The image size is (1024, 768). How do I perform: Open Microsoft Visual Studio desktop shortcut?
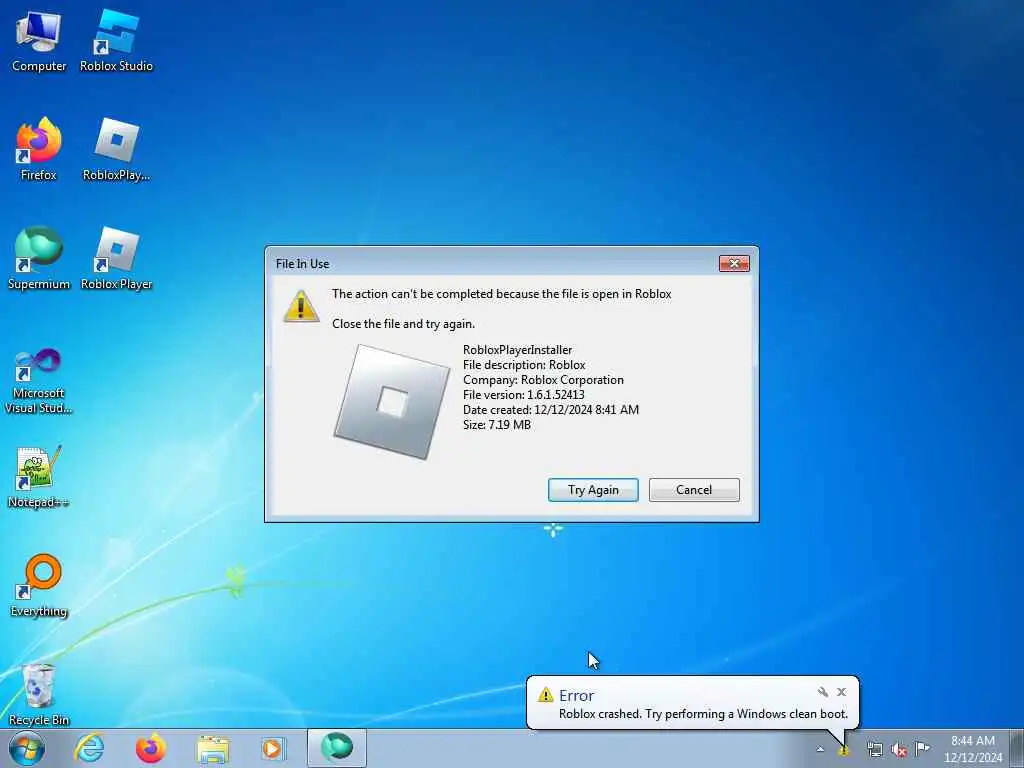(x=39, y=382)
